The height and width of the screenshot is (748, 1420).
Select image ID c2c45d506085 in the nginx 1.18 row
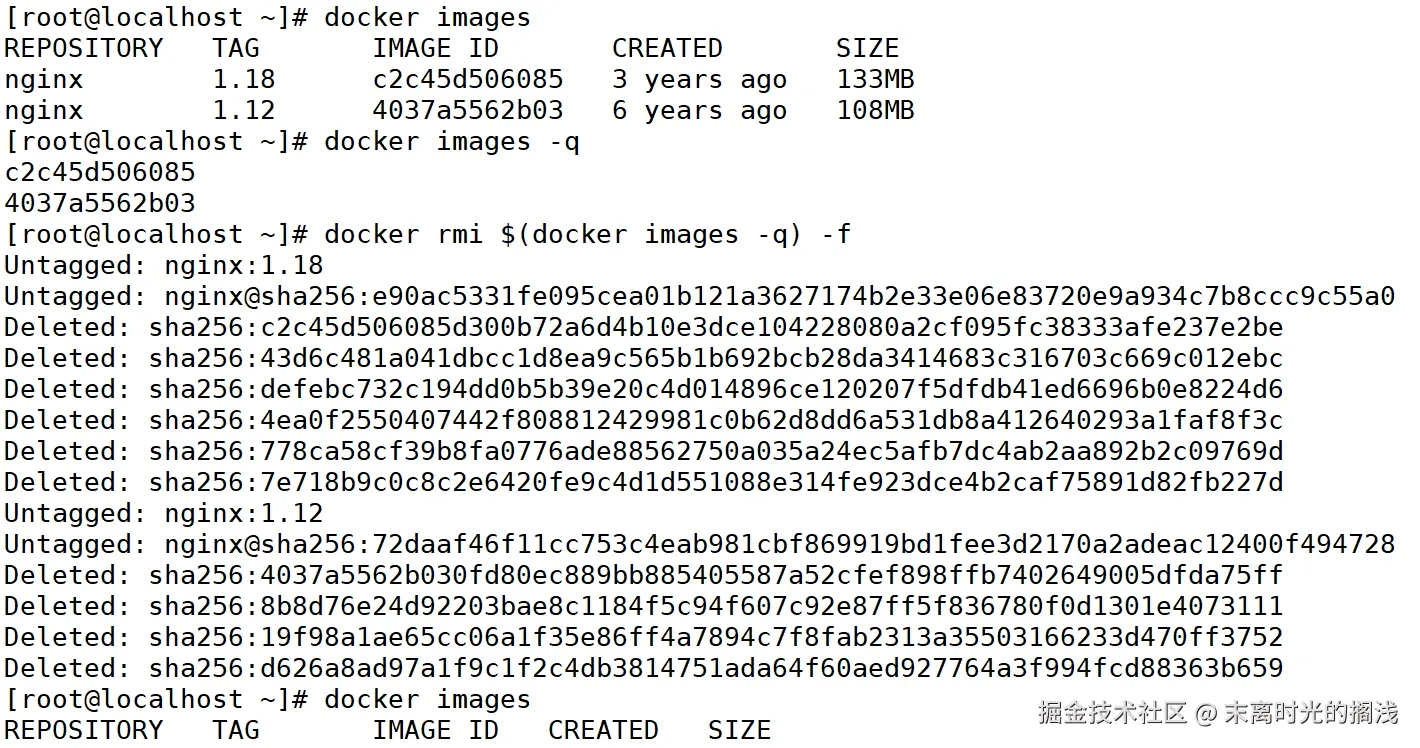point(468,80)
